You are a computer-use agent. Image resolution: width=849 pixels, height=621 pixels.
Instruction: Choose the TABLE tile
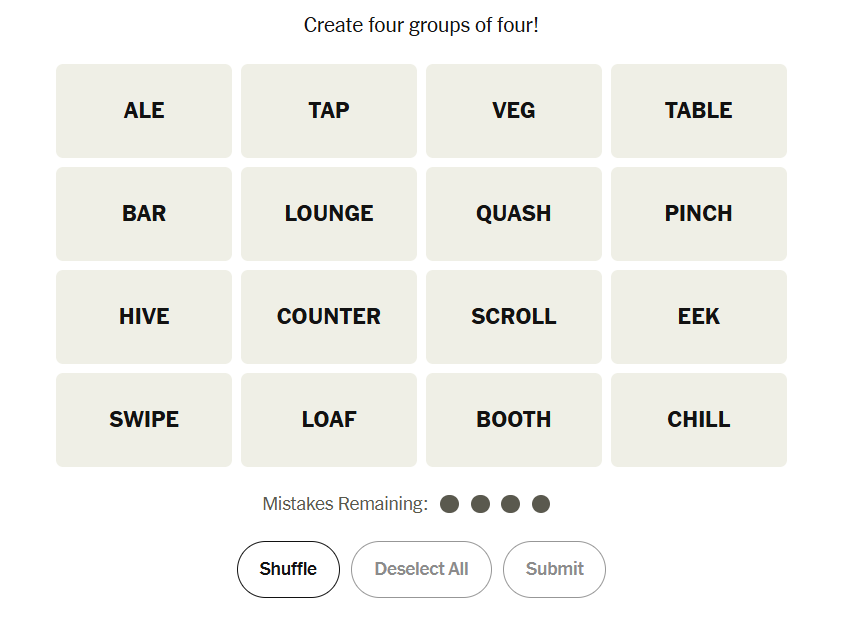[x=699, y=111]
